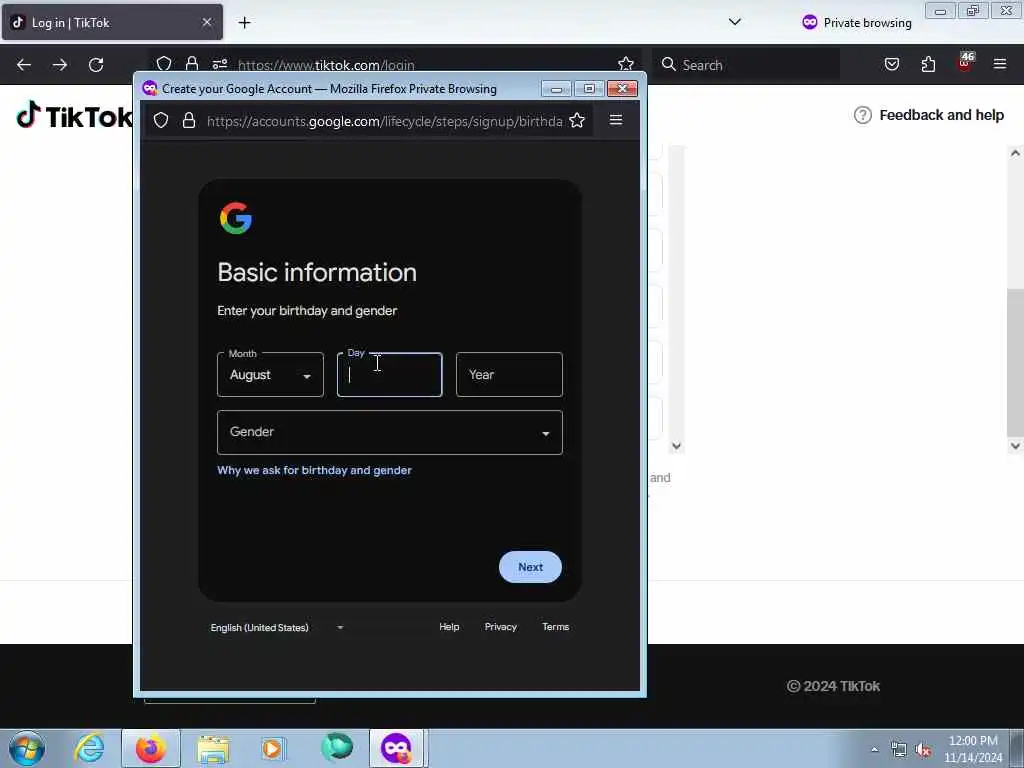Bookmark the Google signup page star
Screen dimensions: 1024x768
coord(577,120)
